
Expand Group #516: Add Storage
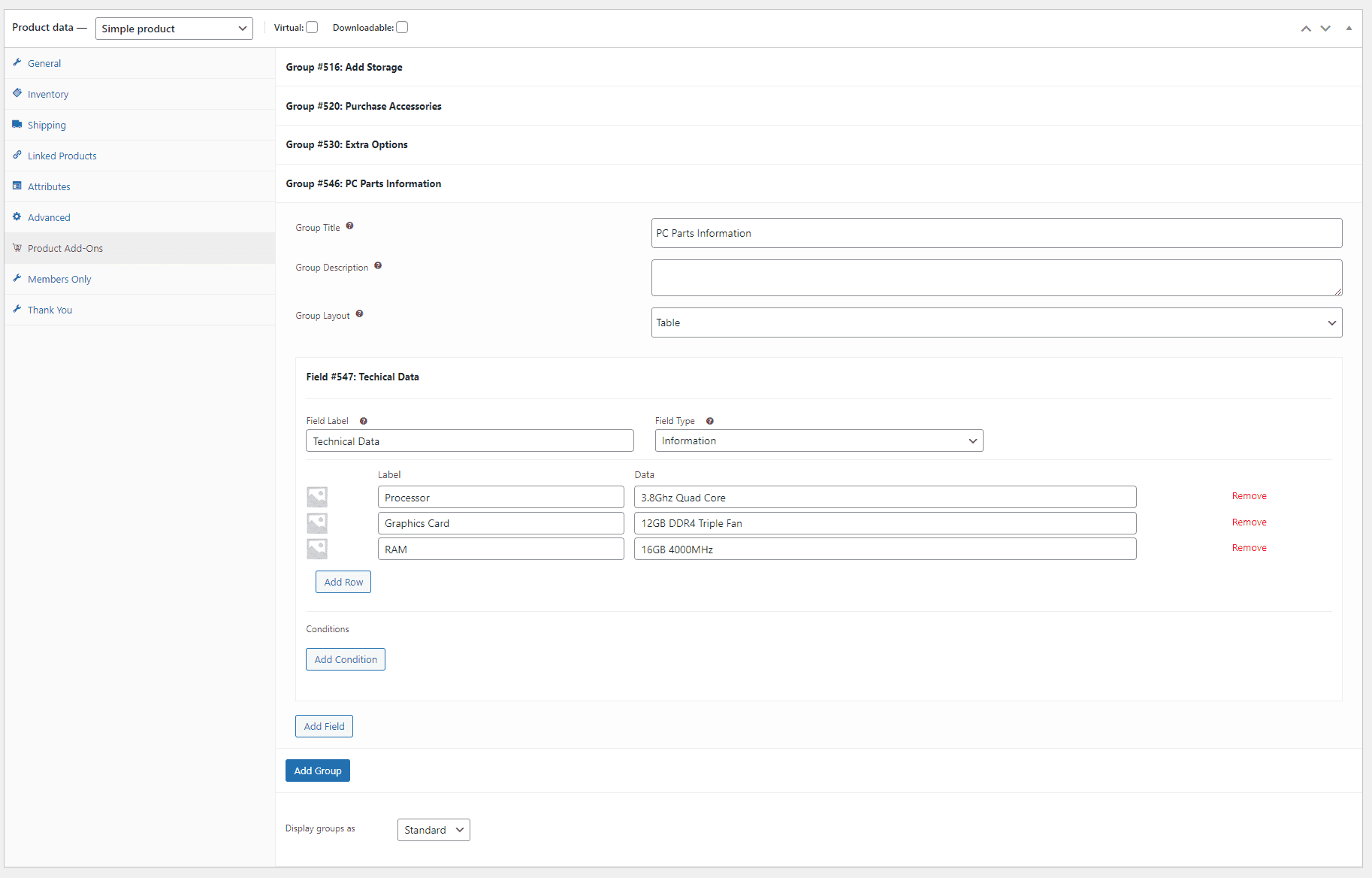(x=819, y=67)
